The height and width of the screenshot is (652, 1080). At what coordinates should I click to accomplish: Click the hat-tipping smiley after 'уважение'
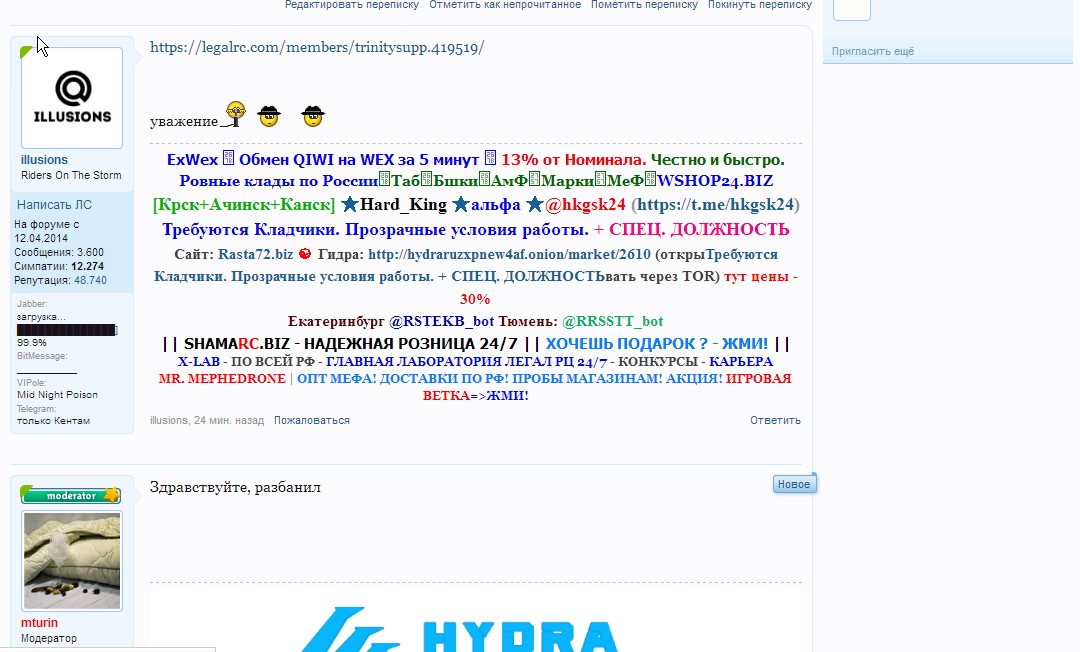point(233,114)
